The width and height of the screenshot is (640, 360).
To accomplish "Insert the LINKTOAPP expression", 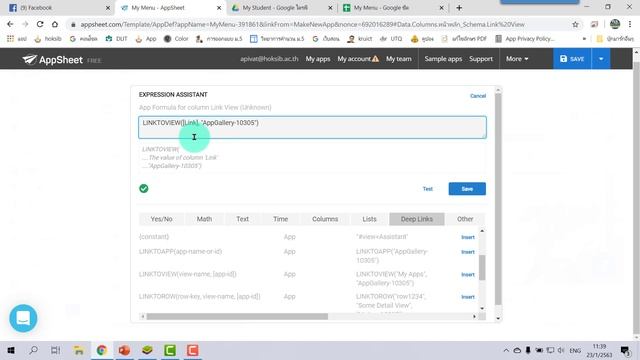I will (468, 252).
